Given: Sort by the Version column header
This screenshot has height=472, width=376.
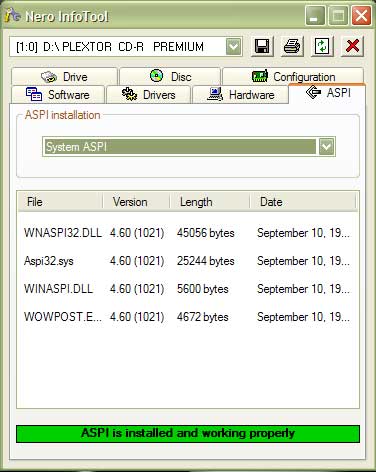Looking at the screenshot, I should coord(136,202).
